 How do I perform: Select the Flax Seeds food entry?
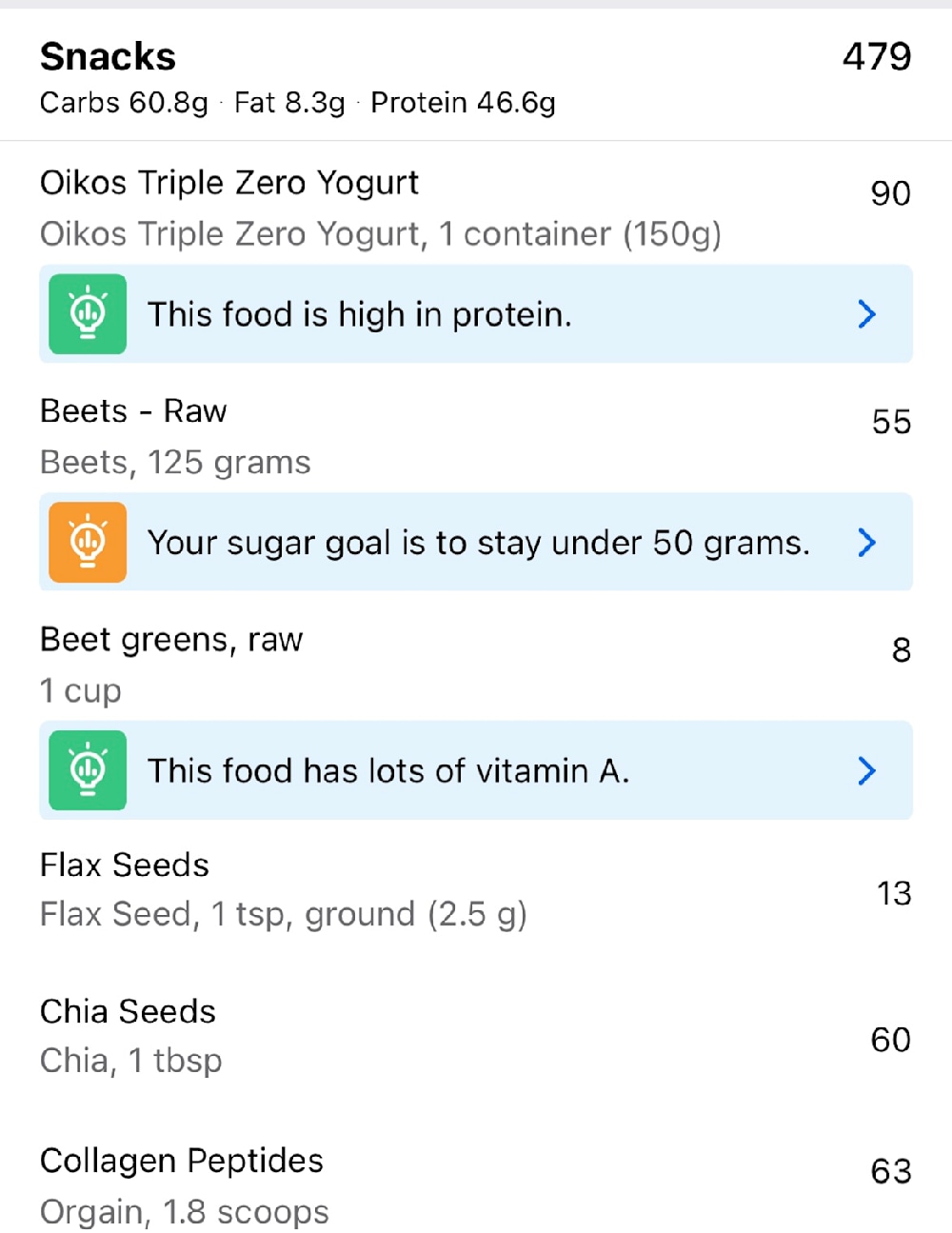point(125,865)
